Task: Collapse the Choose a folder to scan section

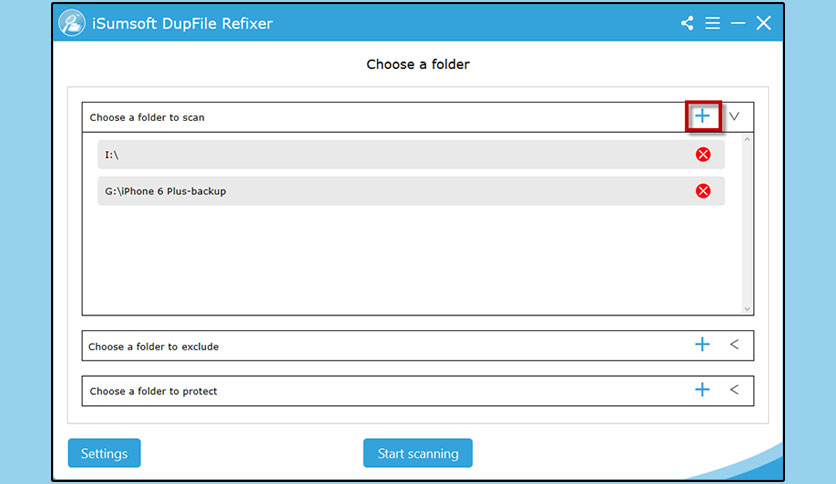Action: pyautogui.click(x=734, y=116)
